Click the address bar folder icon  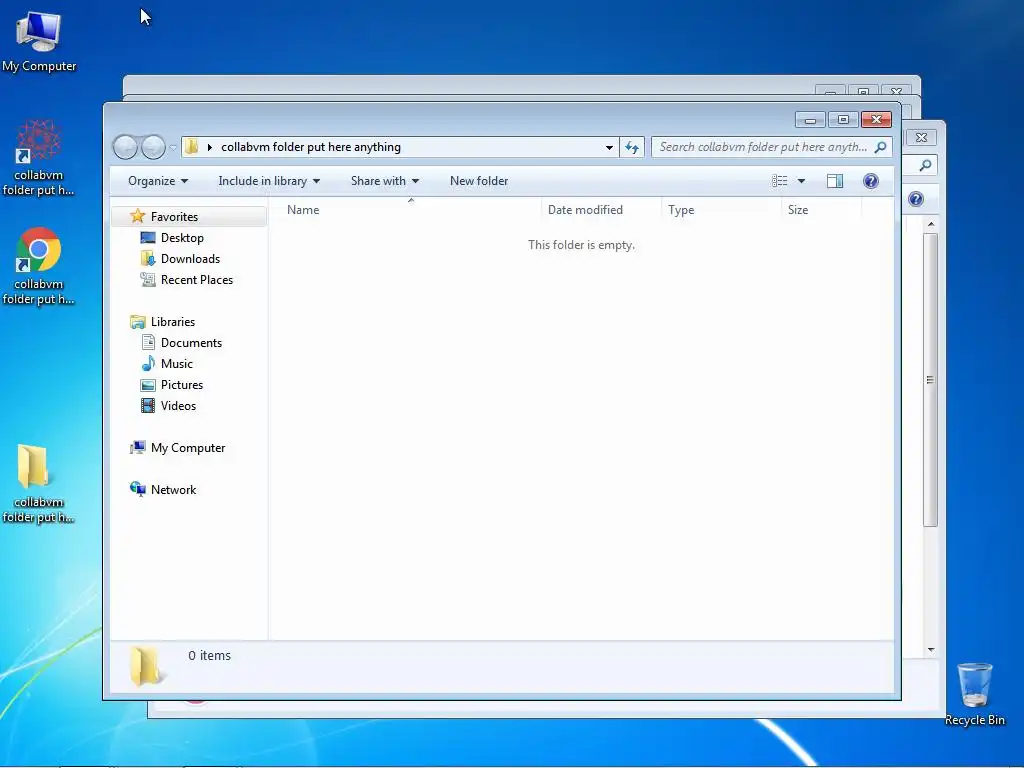click(192, 147)
